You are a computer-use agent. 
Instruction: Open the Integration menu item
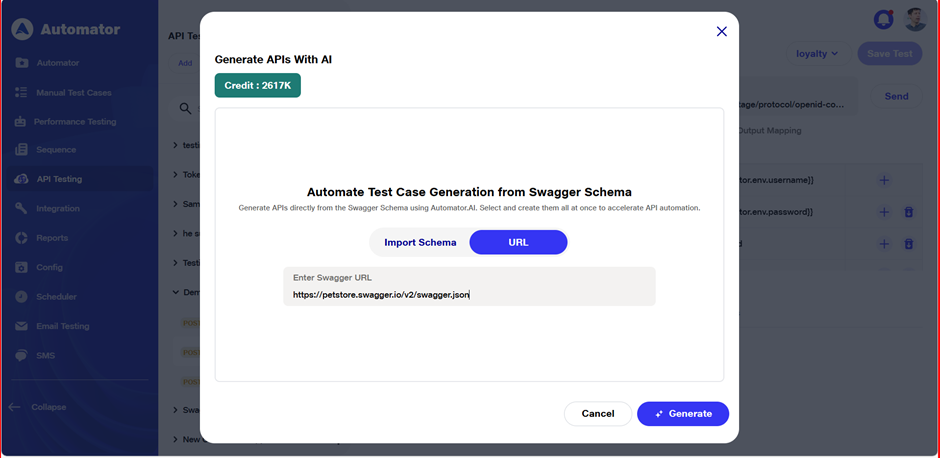[58, 208]
